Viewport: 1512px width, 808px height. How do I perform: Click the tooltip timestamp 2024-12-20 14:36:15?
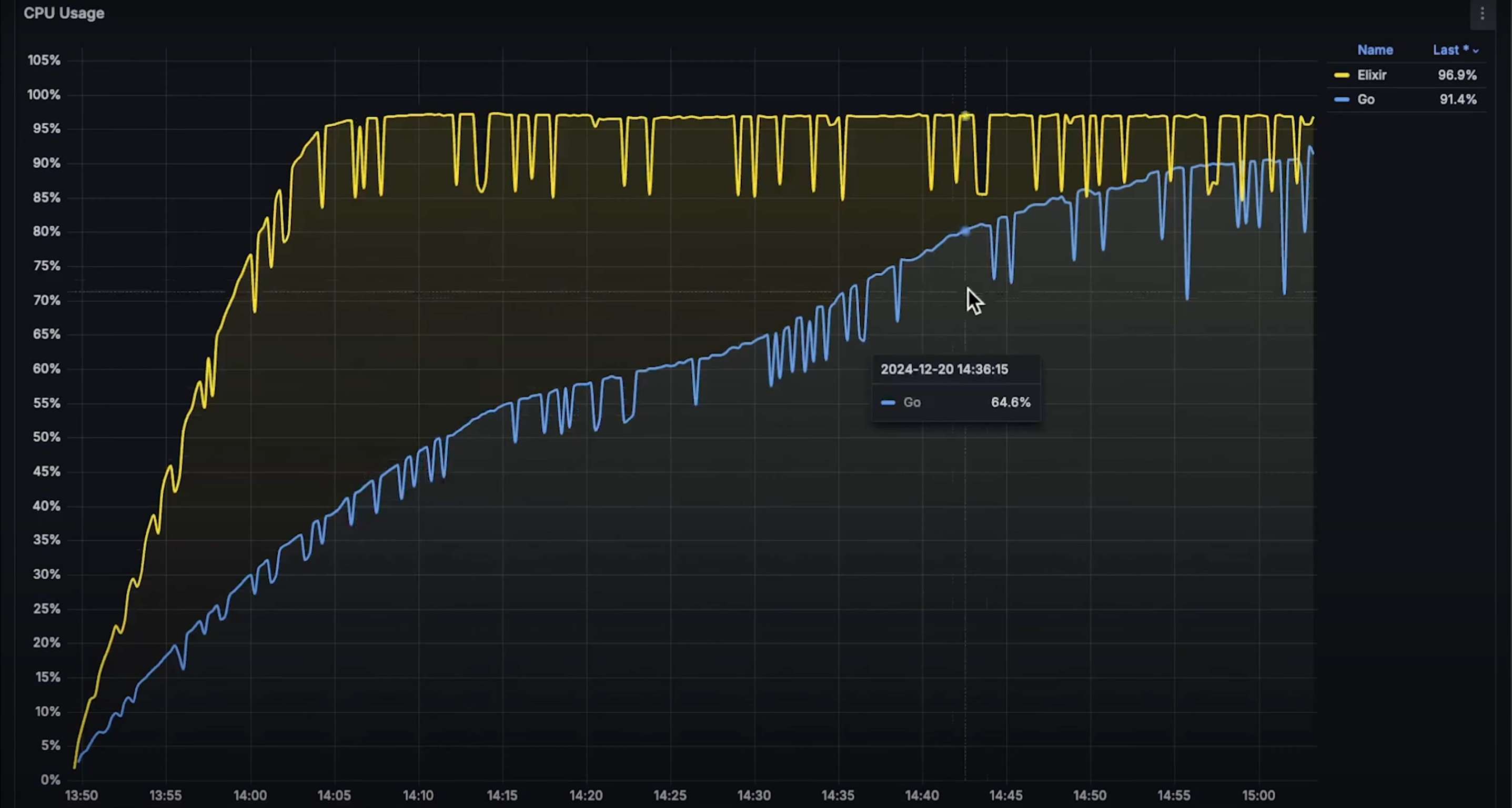(944, 370)
